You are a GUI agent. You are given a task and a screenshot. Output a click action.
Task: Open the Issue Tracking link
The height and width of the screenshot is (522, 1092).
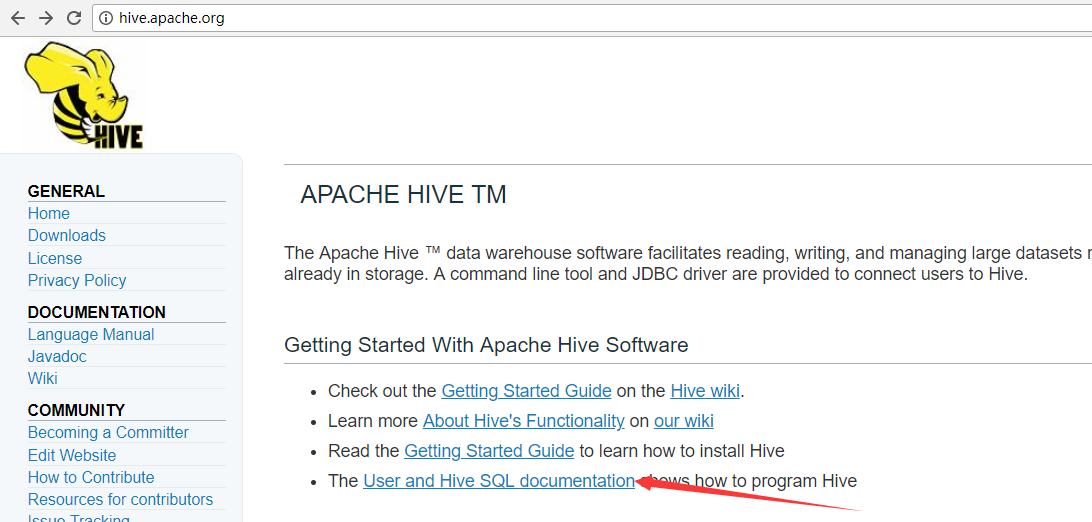[79, 518]
